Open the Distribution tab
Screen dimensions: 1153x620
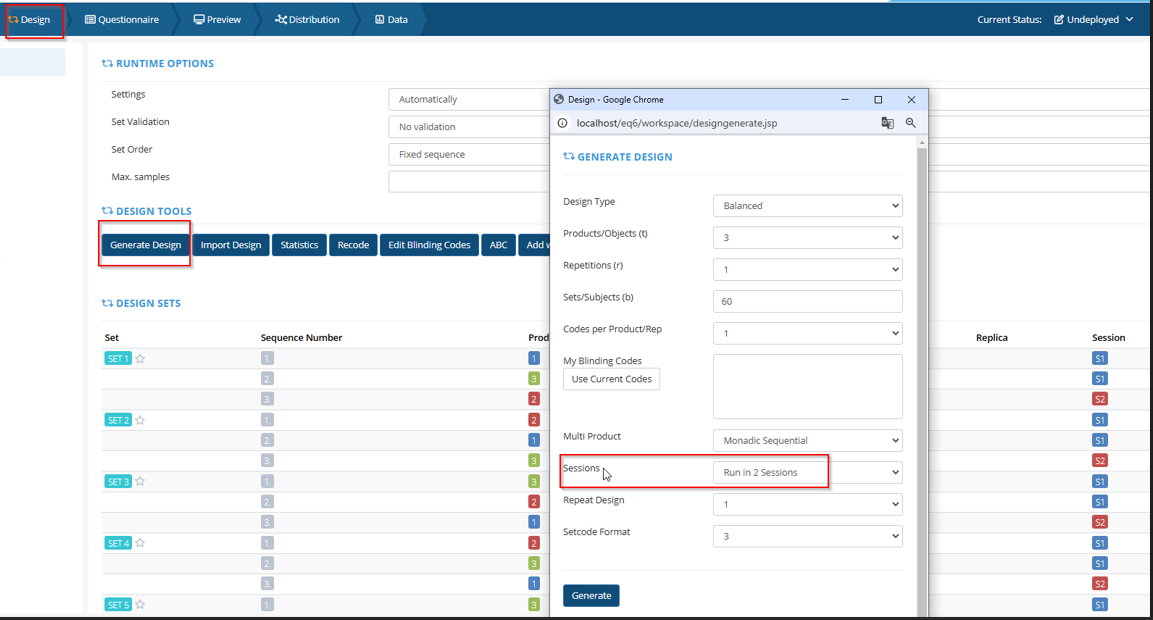tap(307, 19)
